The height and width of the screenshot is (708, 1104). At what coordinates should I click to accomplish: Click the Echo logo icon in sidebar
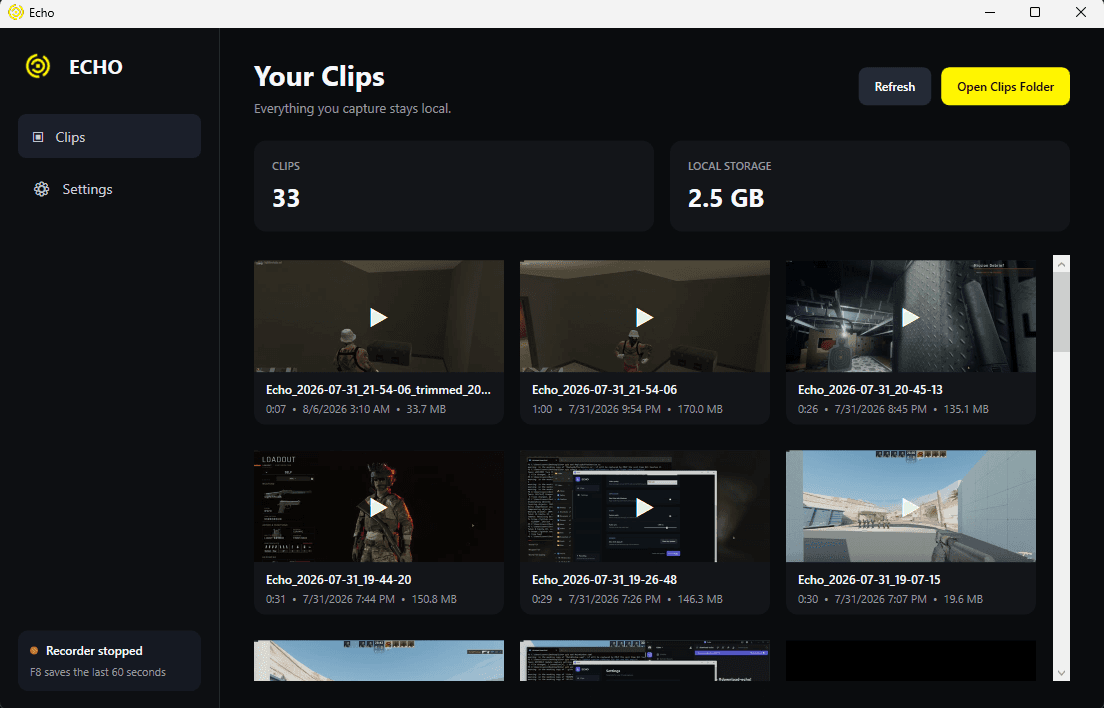pos(38,66)
